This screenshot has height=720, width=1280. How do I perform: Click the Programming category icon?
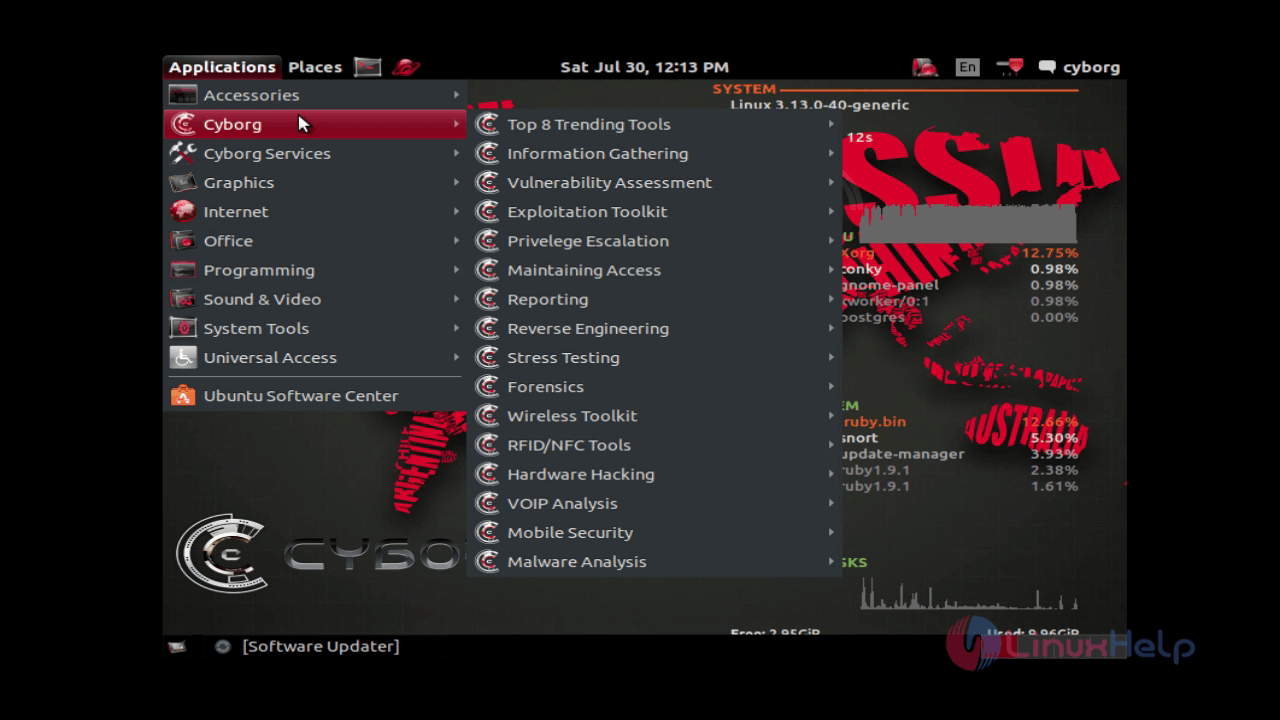(x=183, y=270)
